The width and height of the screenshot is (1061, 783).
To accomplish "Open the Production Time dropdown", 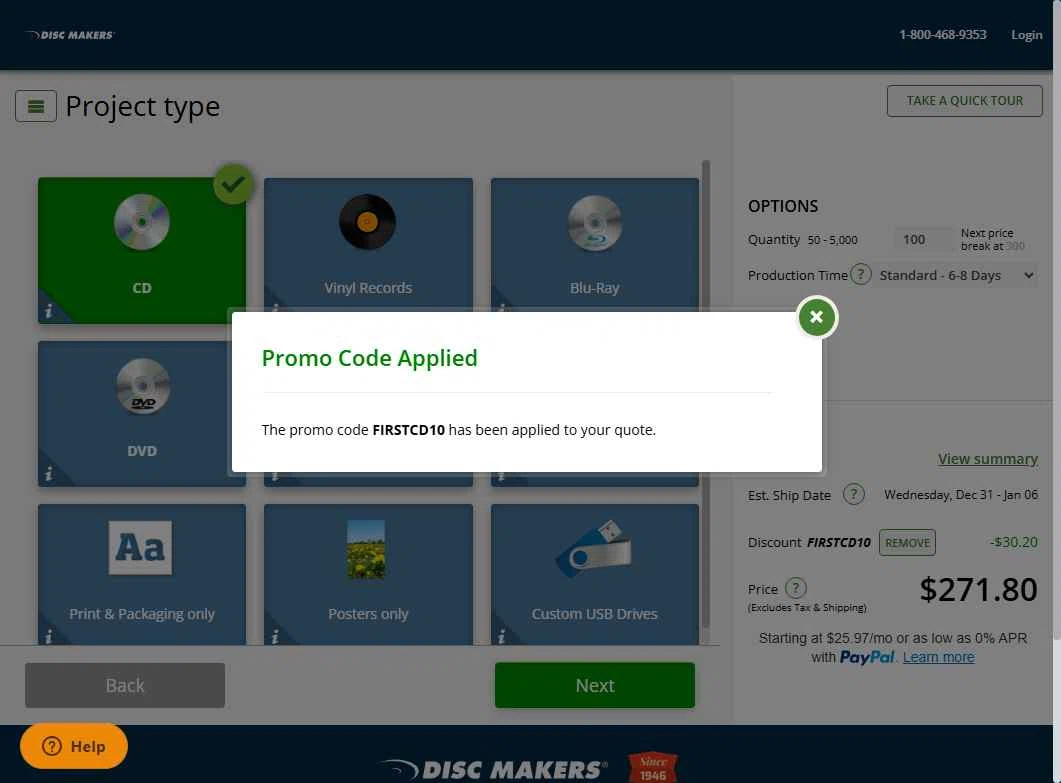I will coord(957,275).
